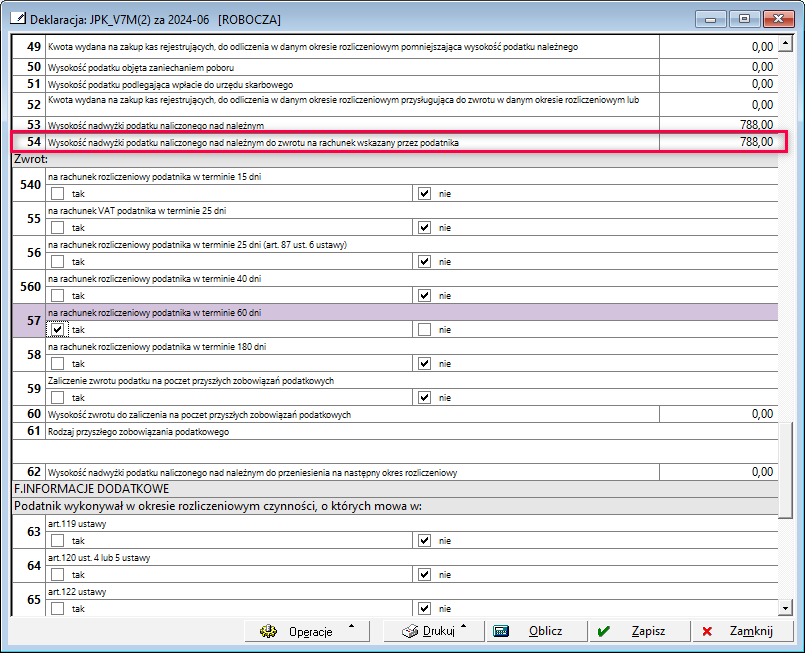The width and height of the screenshot is (805, 653).
Task: Check "tak" for field 64 art.120 ustawy
Action: coord(58,574)
